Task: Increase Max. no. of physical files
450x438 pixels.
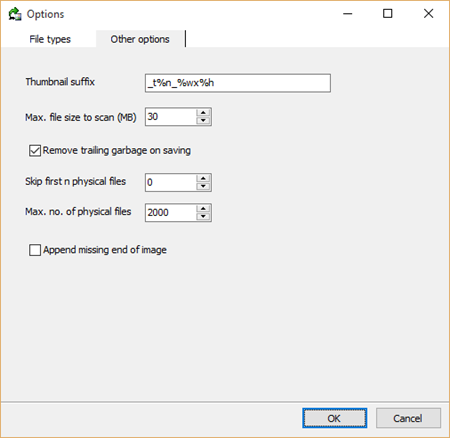Action: pos(203,209)
